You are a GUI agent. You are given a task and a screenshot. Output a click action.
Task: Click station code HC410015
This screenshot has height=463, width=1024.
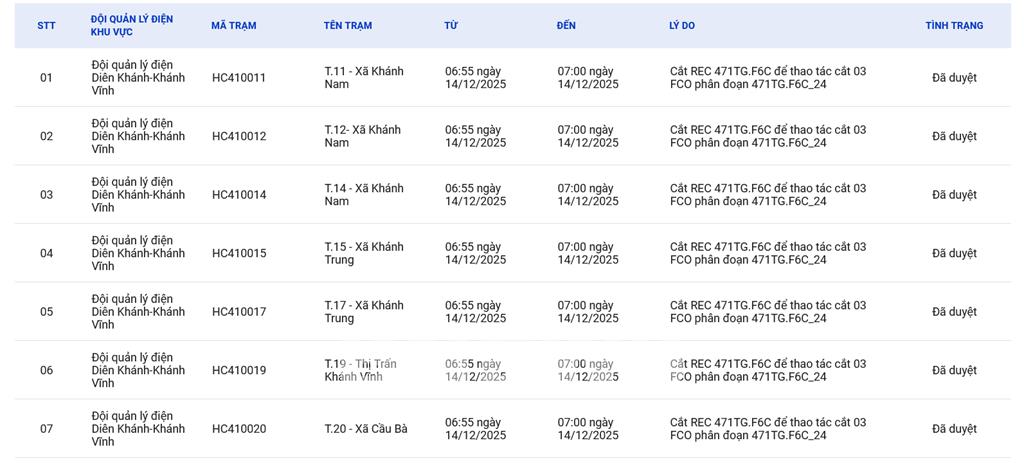[x=239, y=253]
